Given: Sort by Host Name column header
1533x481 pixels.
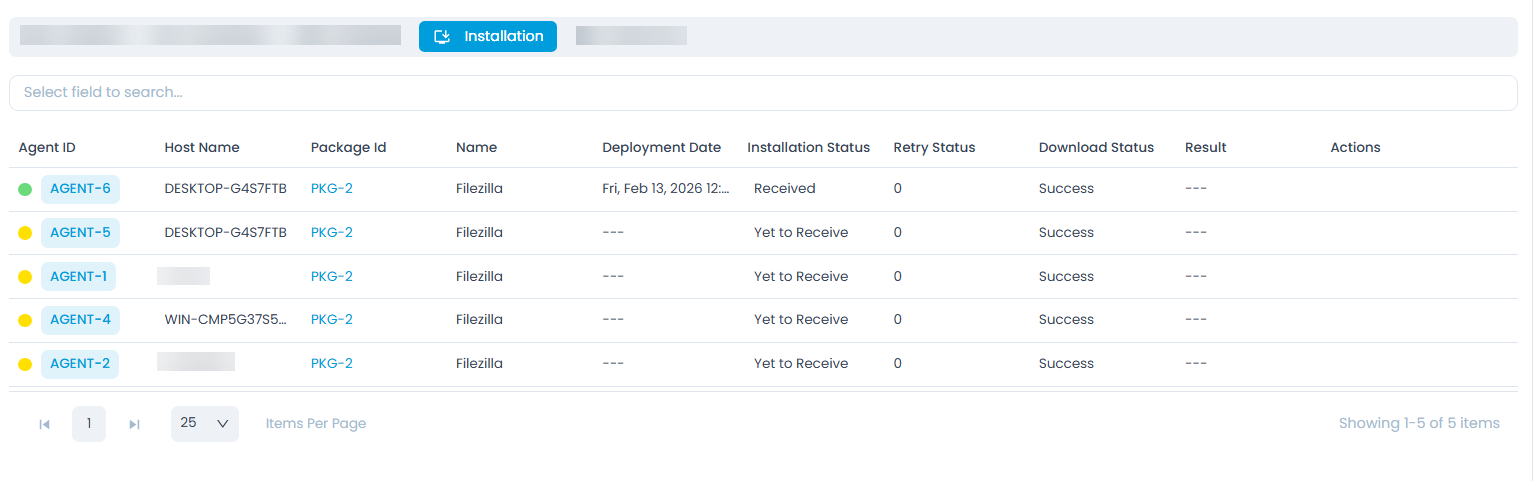Looking at the screenshot, I should (202, 148).
